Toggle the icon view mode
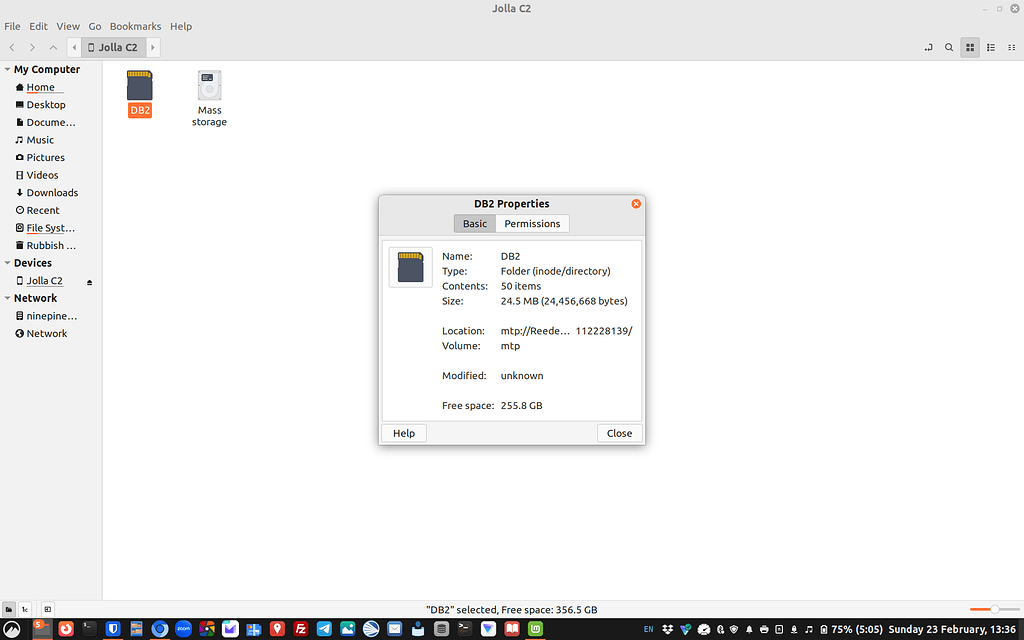 (969, 47)
